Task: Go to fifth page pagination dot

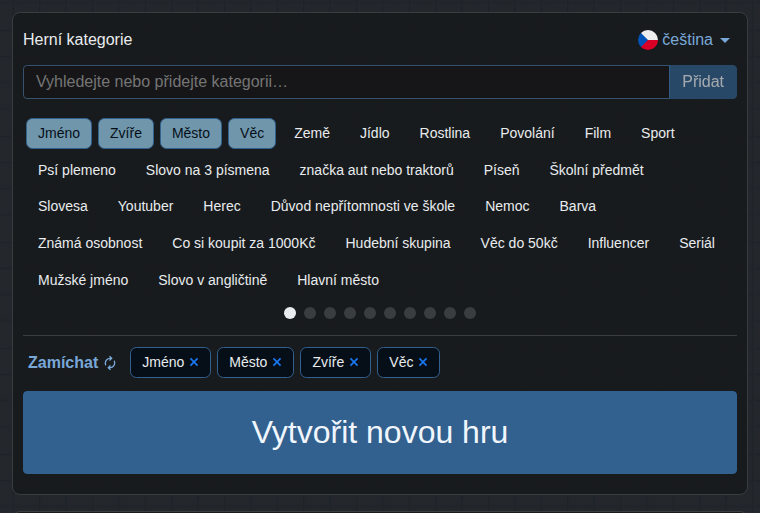Action: pos(370,313)
